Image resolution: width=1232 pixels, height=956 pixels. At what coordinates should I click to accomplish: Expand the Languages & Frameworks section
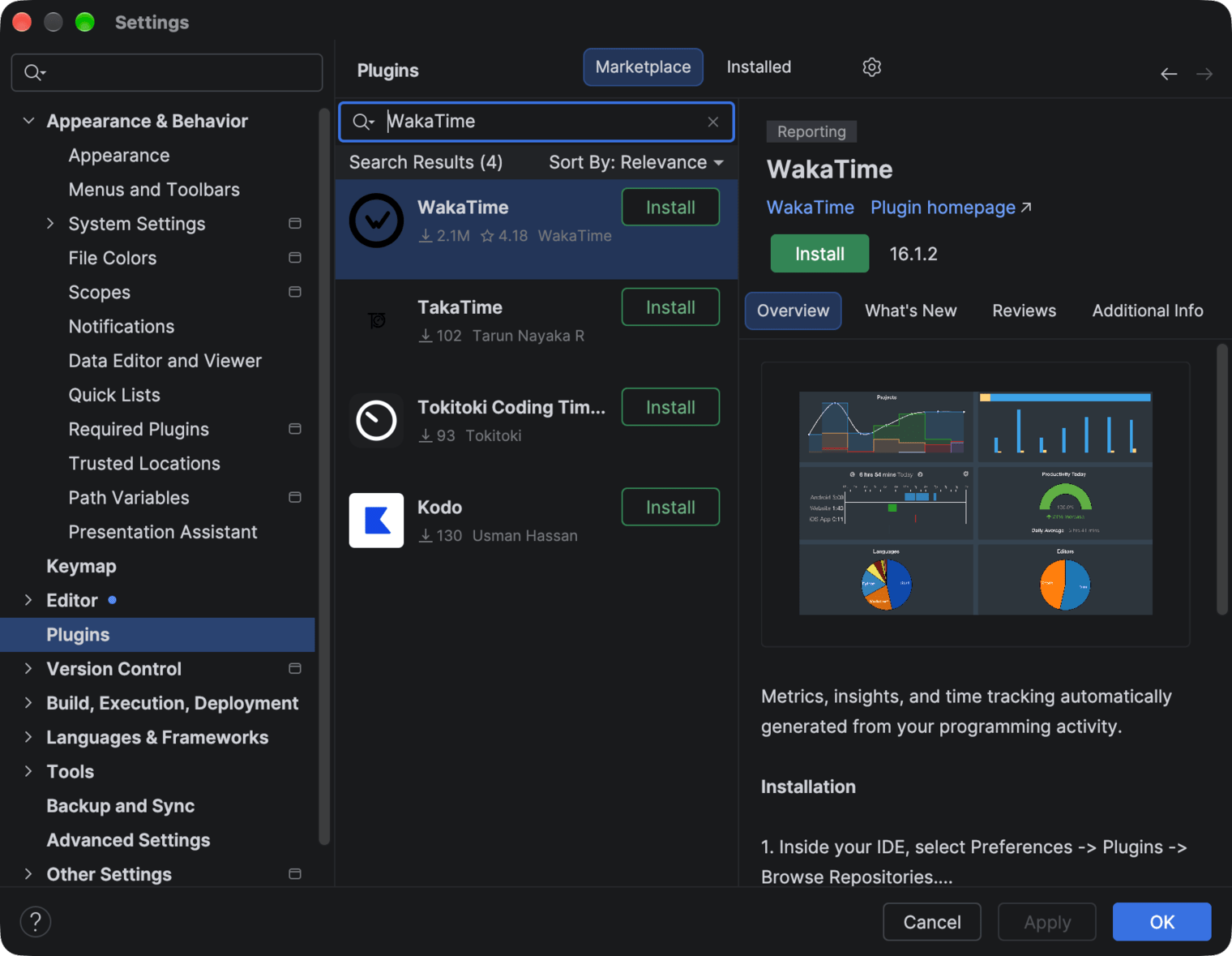[x=28, y=737]
